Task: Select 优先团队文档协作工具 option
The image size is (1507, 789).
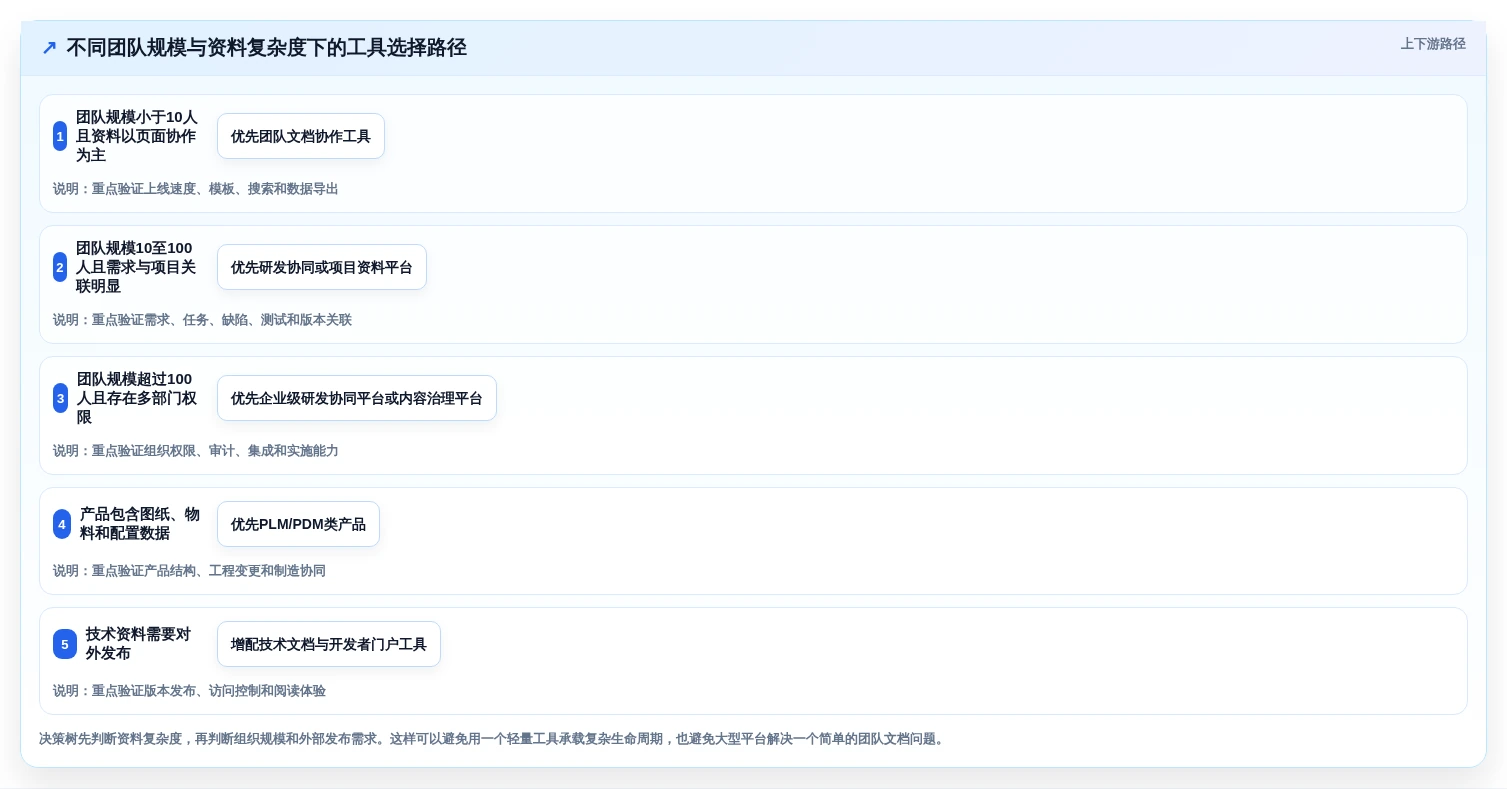Action: (x=301, y=136)
